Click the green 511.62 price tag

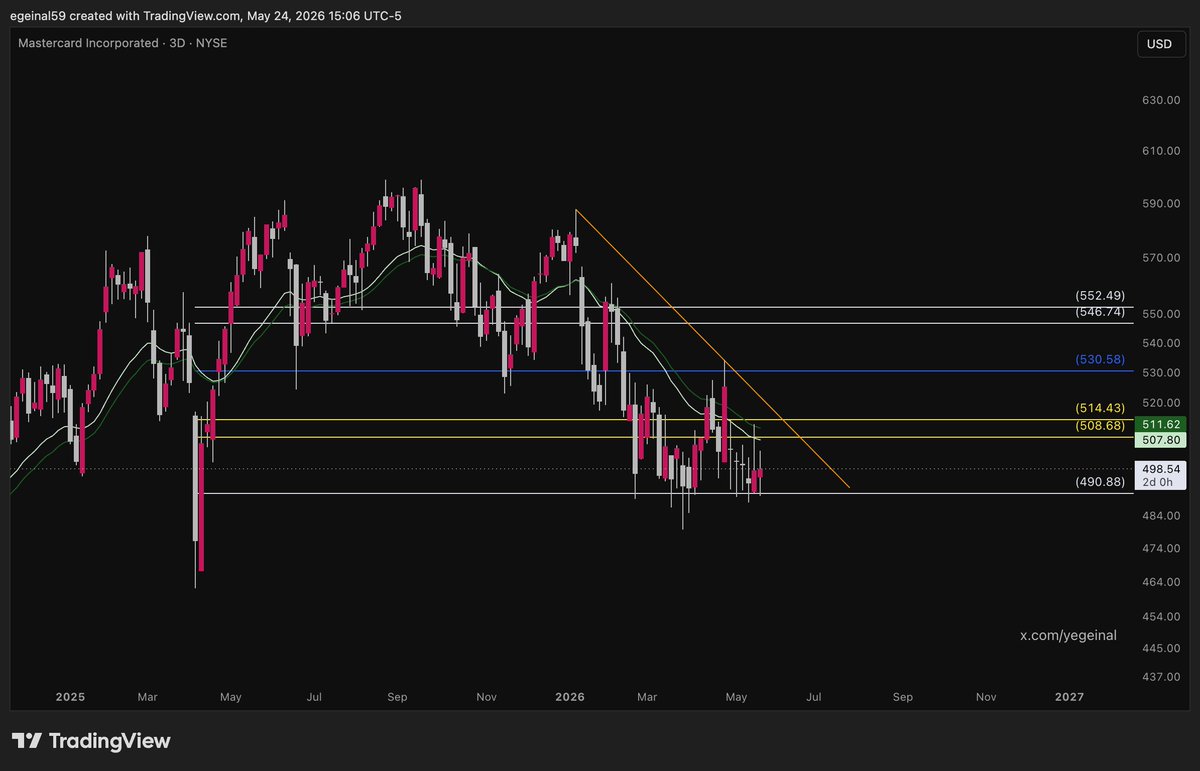click(1161, 424)
